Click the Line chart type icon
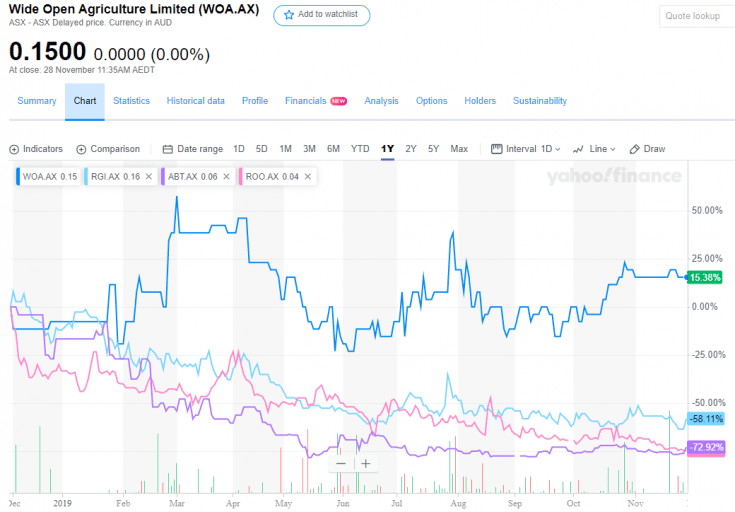The image size is (735, 512). pyautogui.click(x=578, y=149)
